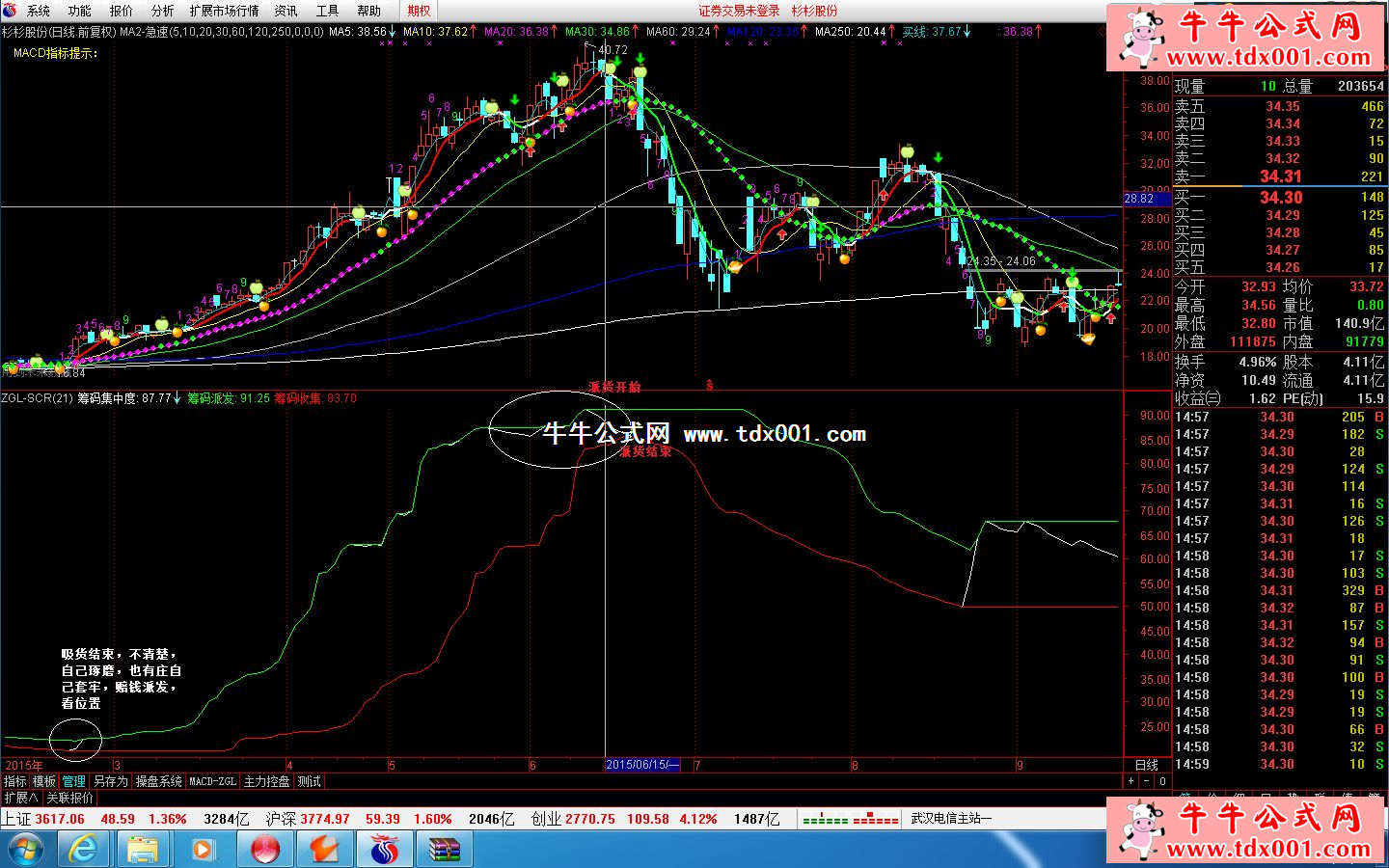Open the Windows Start button

[26, 850]
